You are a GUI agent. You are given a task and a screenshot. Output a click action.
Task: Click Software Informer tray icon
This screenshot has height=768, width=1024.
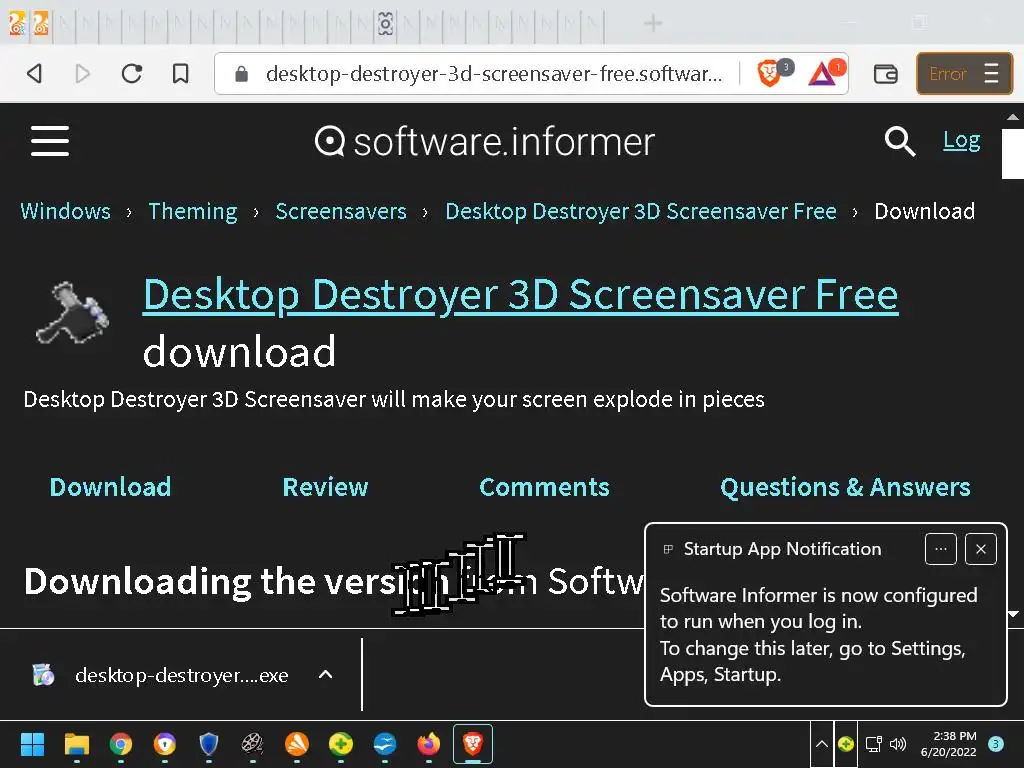pos(846,744)
